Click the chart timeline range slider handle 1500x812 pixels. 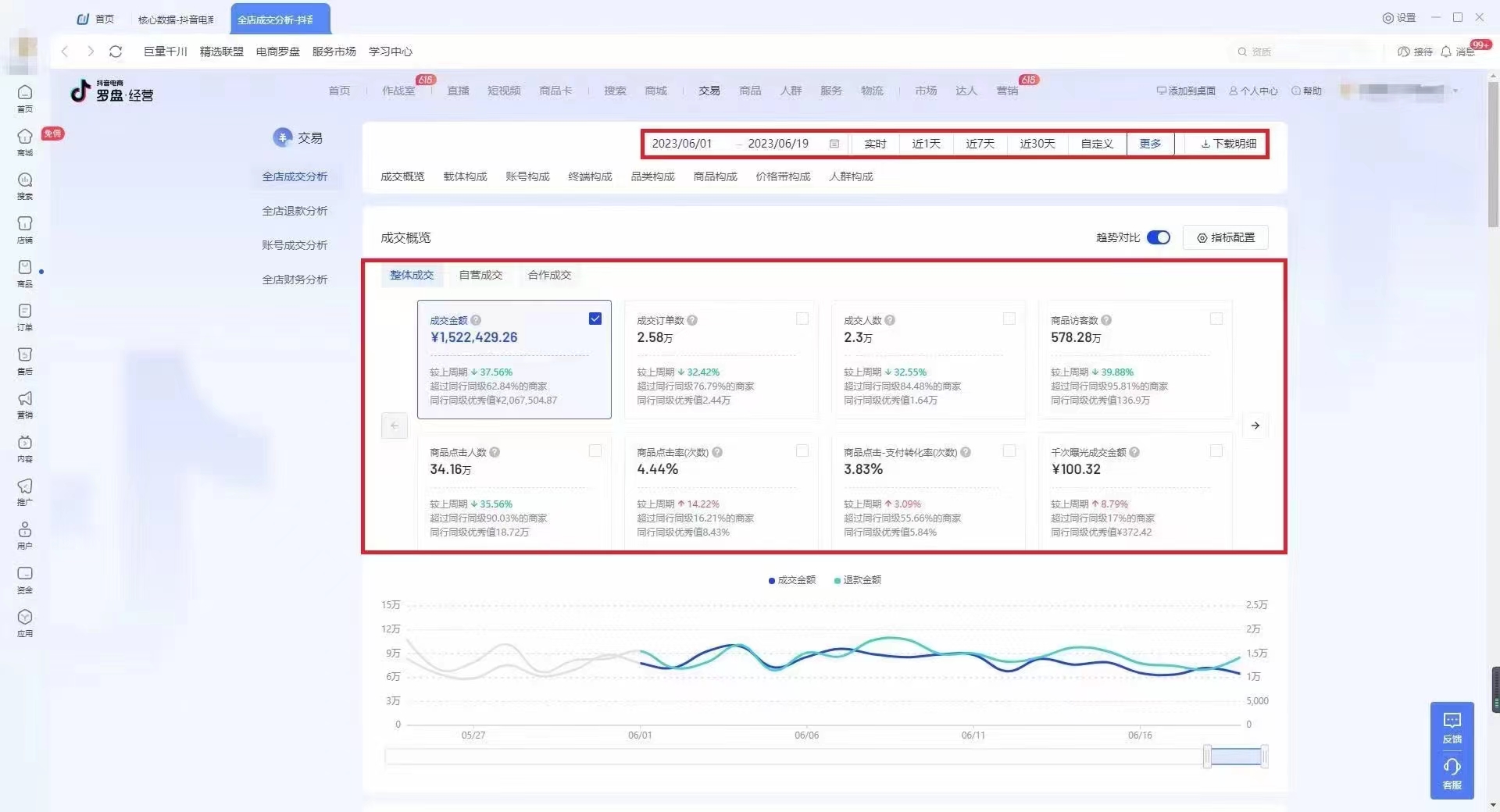[1208, 756]
